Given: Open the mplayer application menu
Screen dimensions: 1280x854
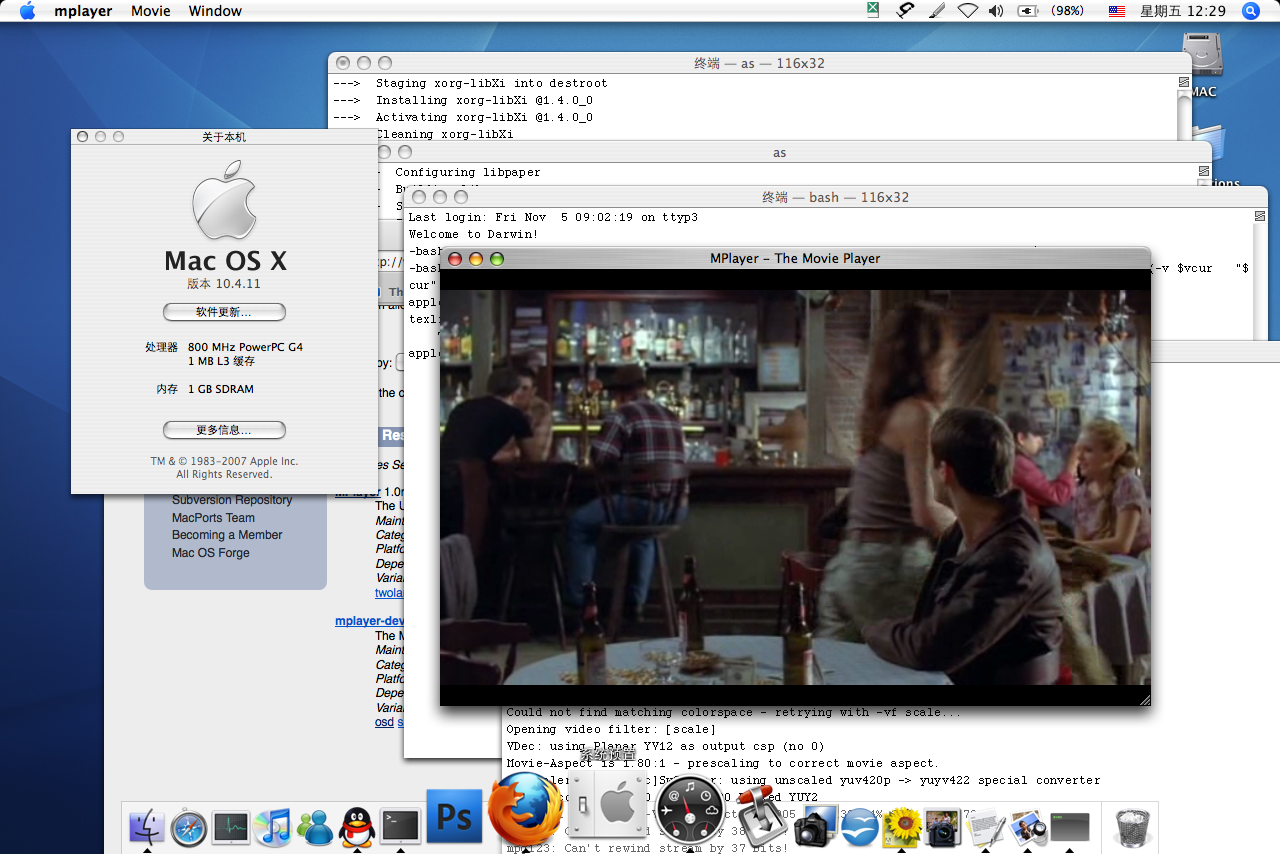Looking at the screenshot, I should pos(83,11).
